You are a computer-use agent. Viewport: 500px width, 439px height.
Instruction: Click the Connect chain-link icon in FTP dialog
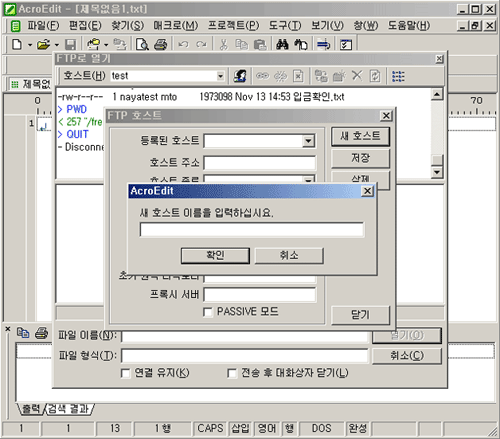point(262,76)
